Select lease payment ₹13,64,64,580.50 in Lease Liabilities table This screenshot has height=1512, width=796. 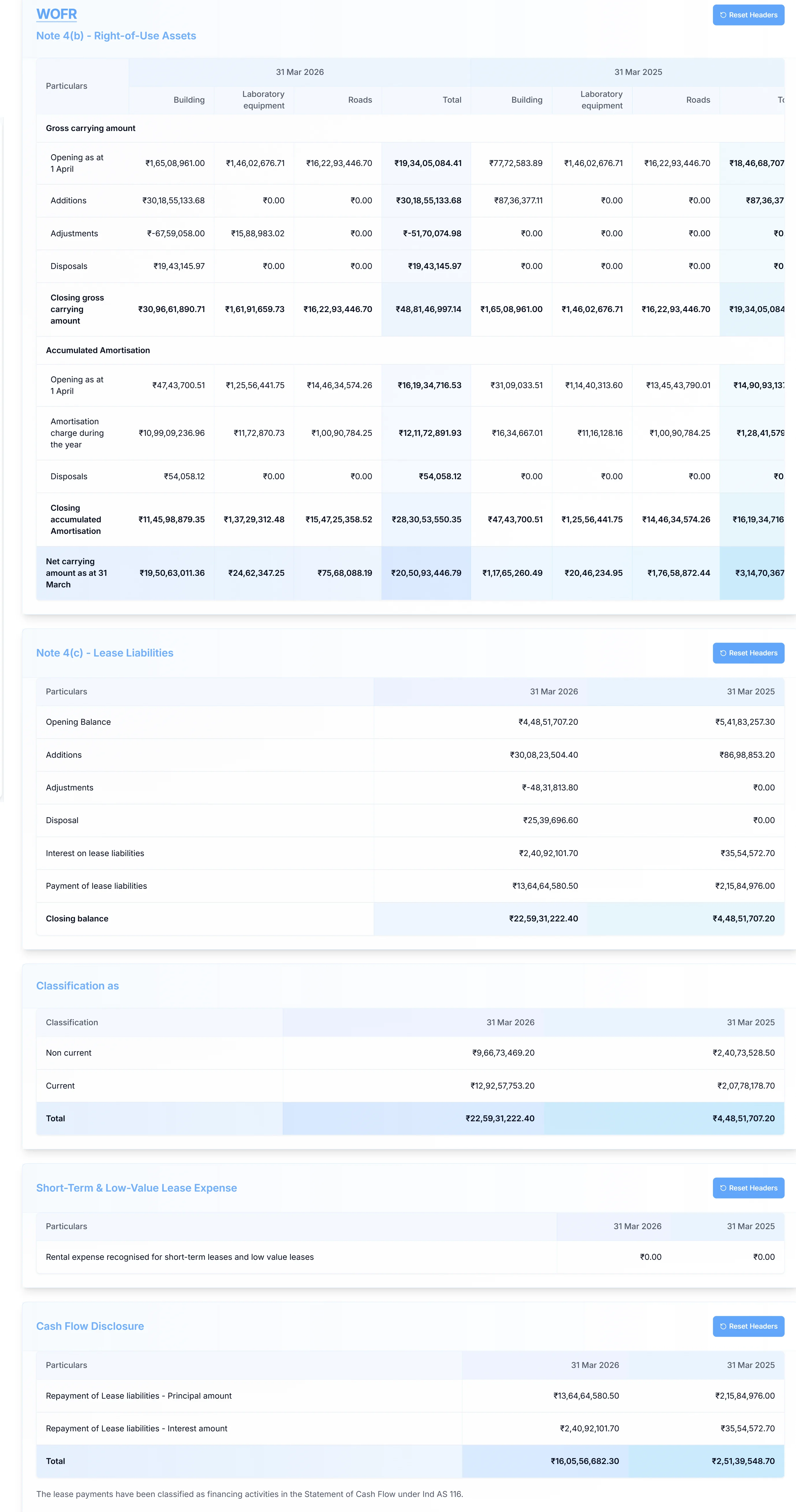tap(545, 886)
